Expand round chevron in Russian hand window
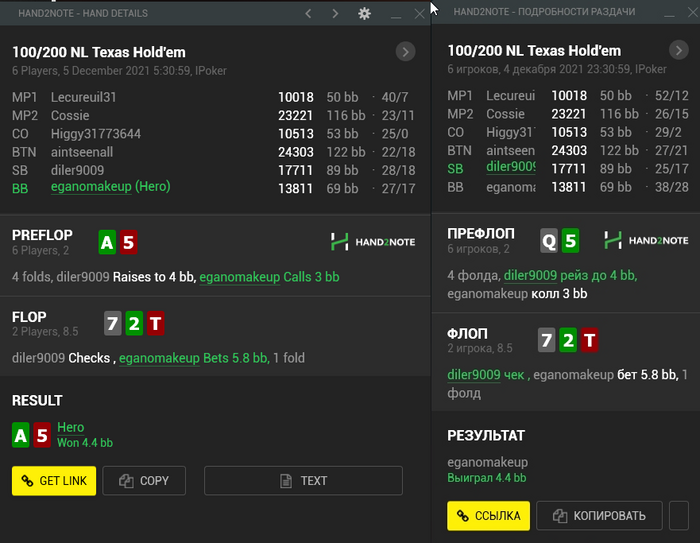This screenshot has height=543, width=700. 679,50
